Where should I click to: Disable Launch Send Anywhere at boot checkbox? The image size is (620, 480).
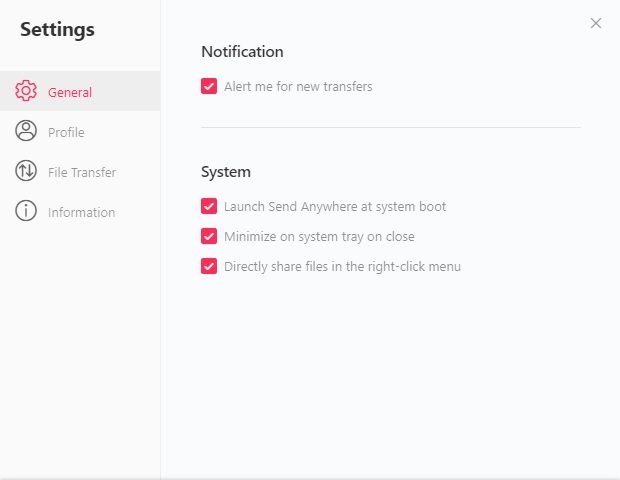(x=209, y=206)
